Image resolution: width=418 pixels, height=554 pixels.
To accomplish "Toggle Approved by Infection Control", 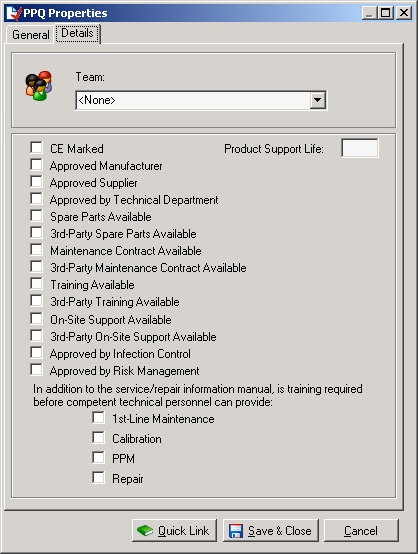I will click(x=36, y=353).
